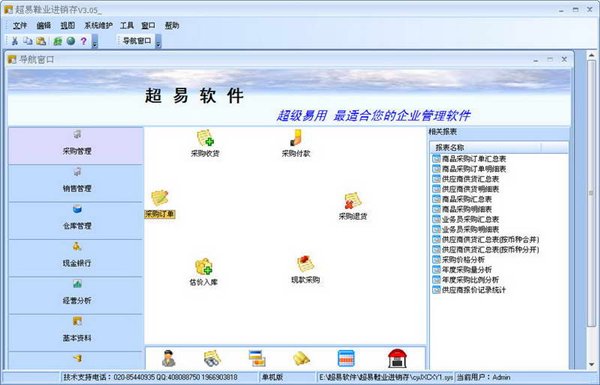This screenshot has width=600, height=385.
Task: Select 仓库管理 in the left navigation
Action: [76, 221]
